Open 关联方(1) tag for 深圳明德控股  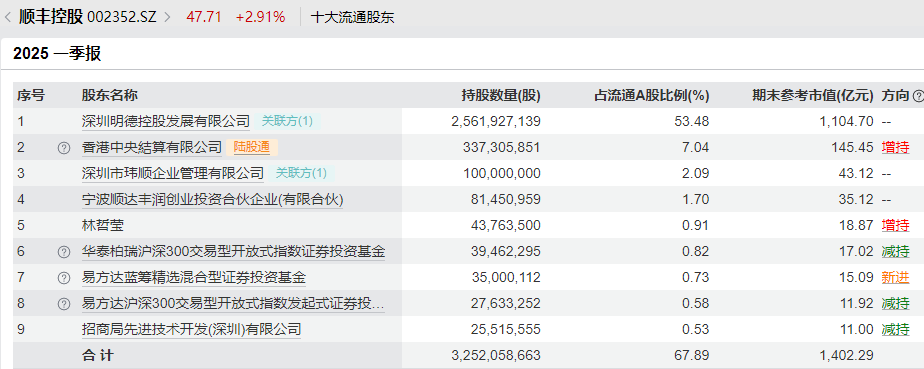(x=287, y=121)
